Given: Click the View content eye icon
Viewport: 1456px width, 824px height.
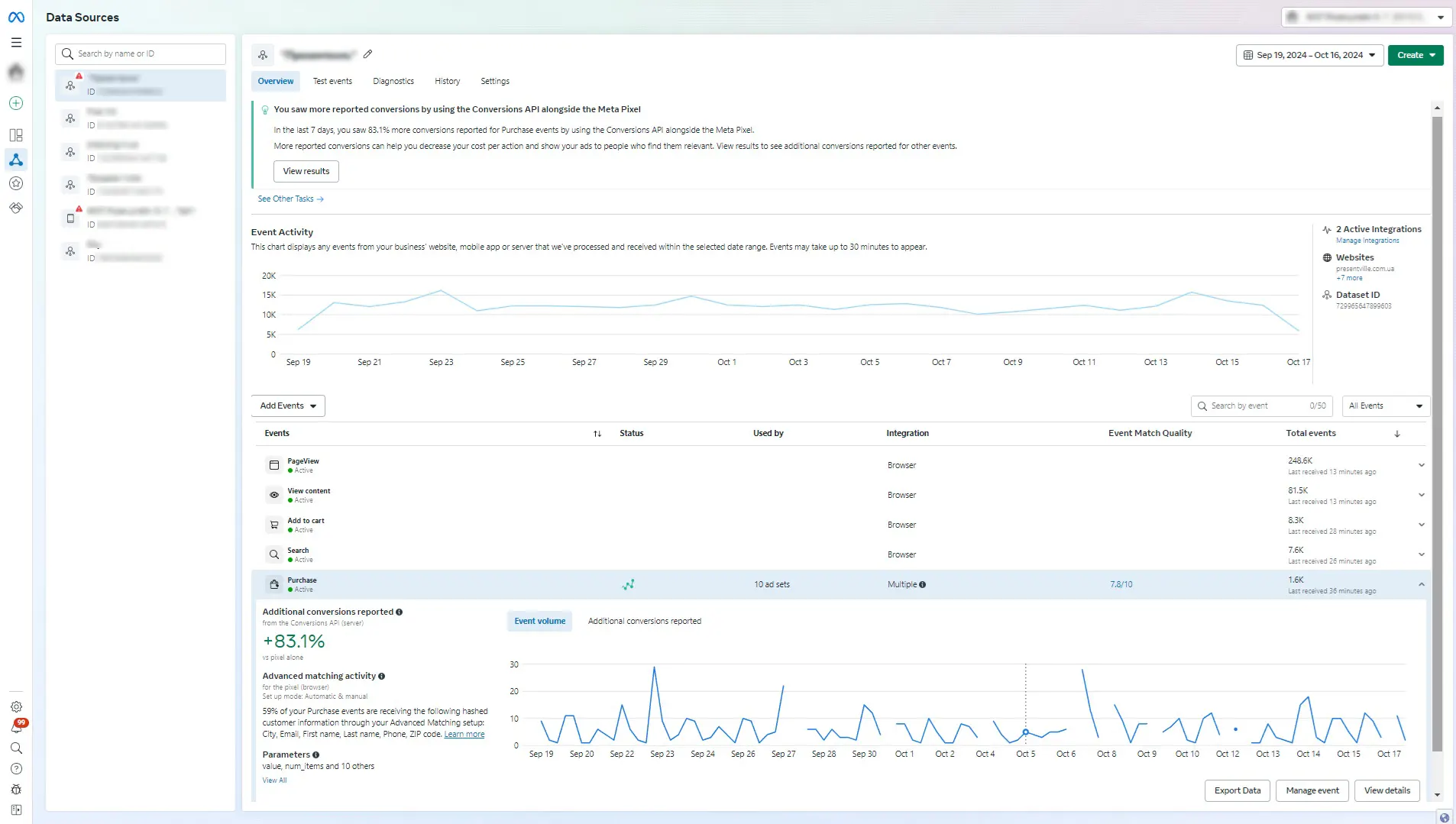Looking at the screenshot, I should (x=274, y=495).
